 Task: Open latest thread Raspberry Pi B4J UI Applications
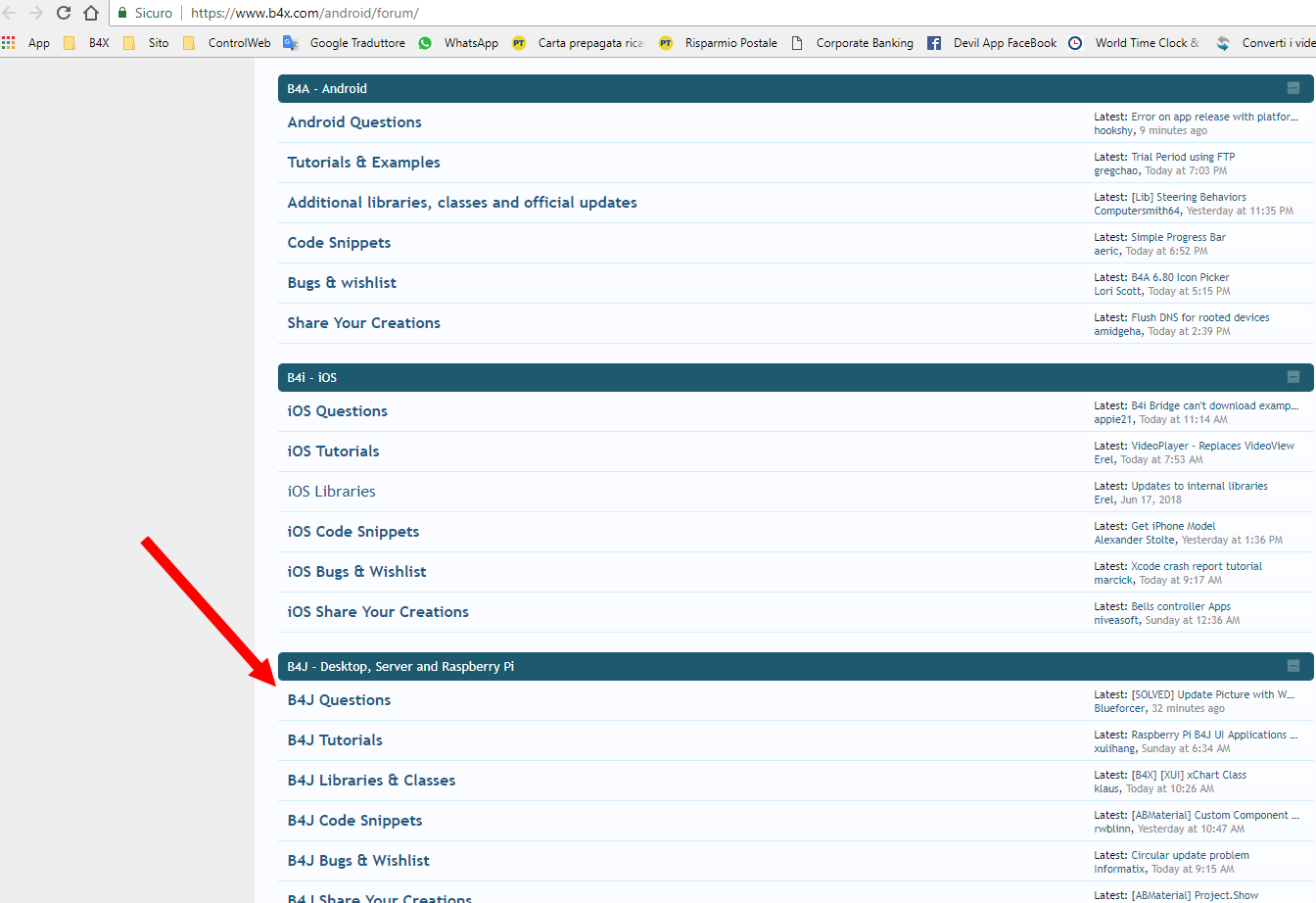pos(1214,735)
